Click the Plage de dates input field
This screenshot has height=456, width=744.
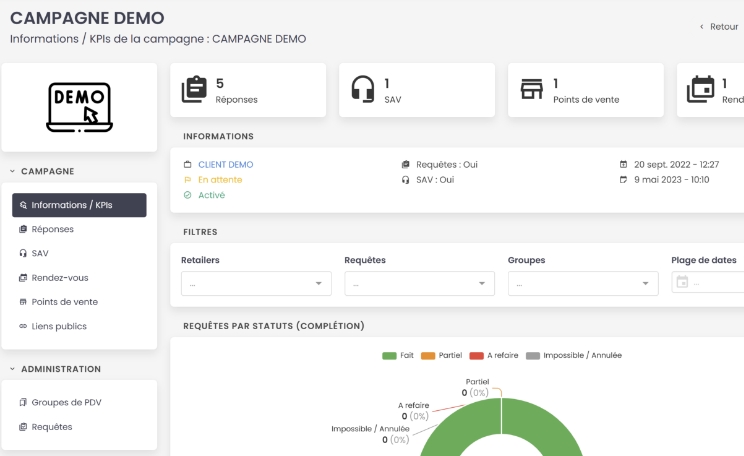point(708,282)
